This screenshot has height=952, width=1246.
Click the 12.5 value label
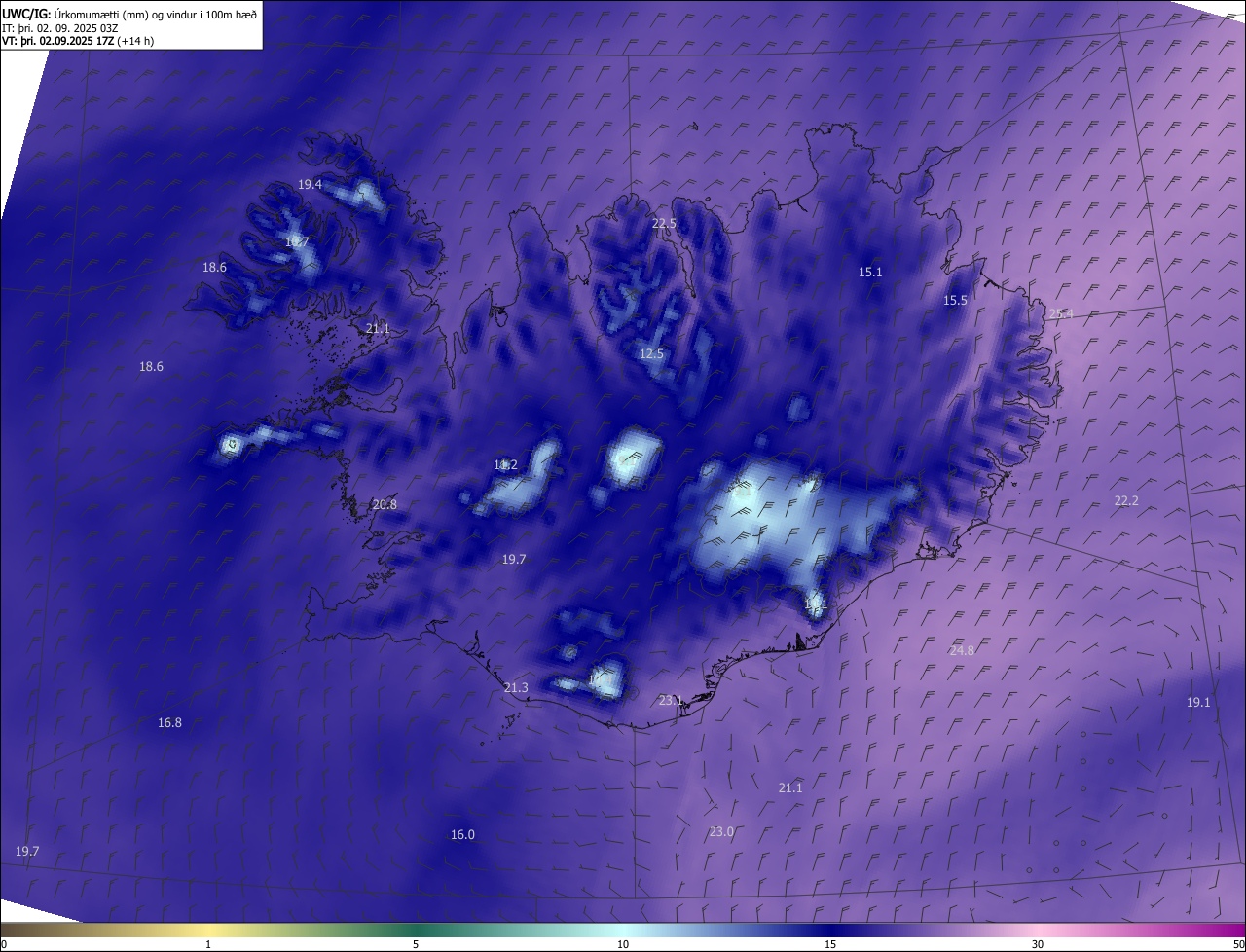pos(651,354)
